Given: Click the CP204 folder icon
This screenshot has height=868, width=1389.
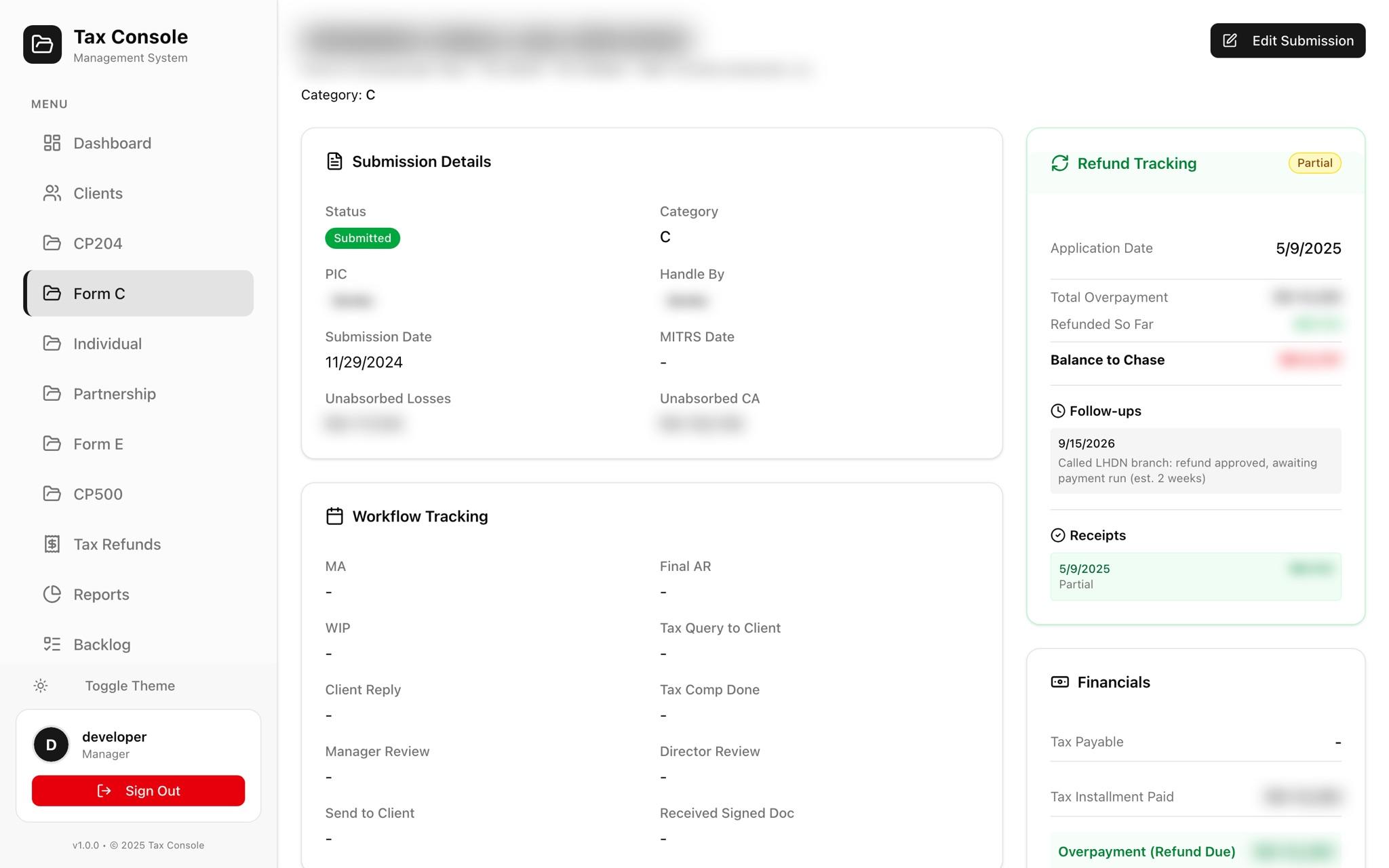Looking at the screenshot, I should pos(52,243).
